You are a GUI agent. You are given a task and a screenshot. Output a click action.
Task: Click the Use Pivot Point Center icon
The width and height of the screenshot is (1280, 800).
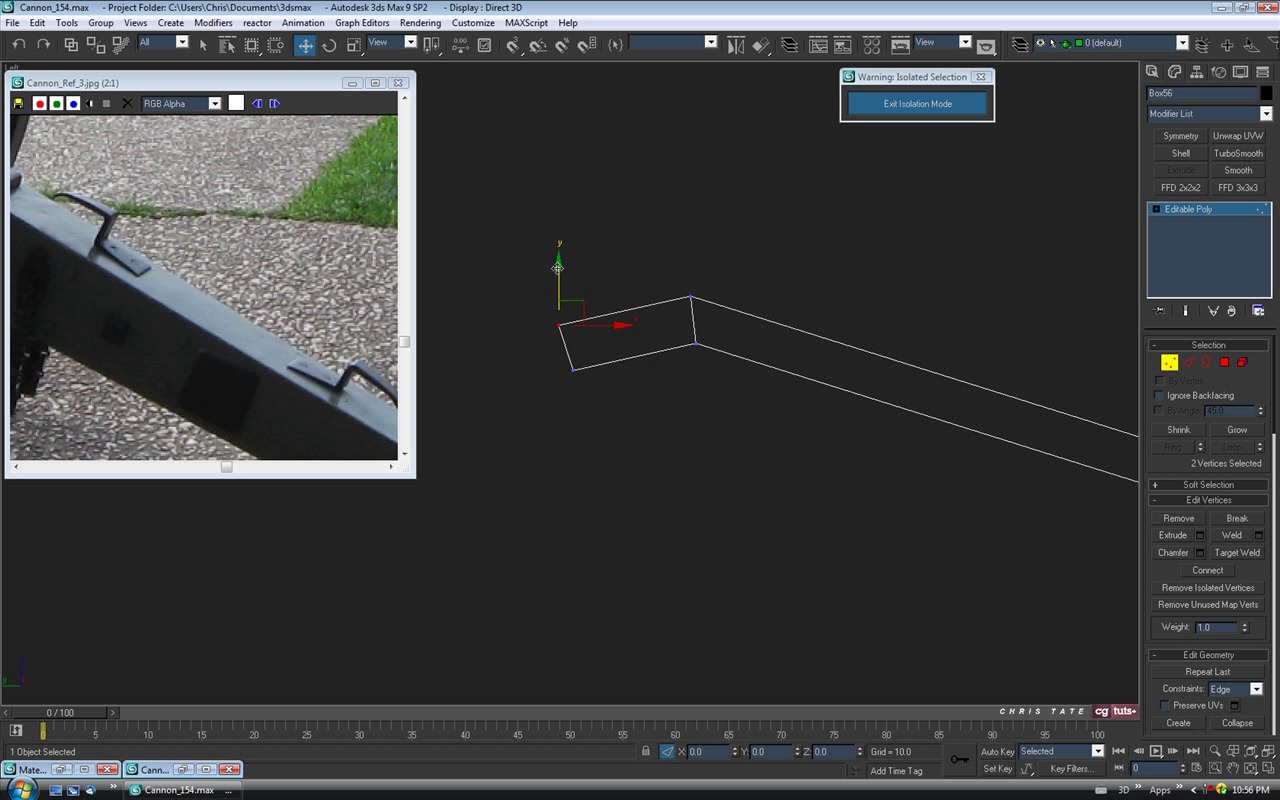click(x=432, y=44)
